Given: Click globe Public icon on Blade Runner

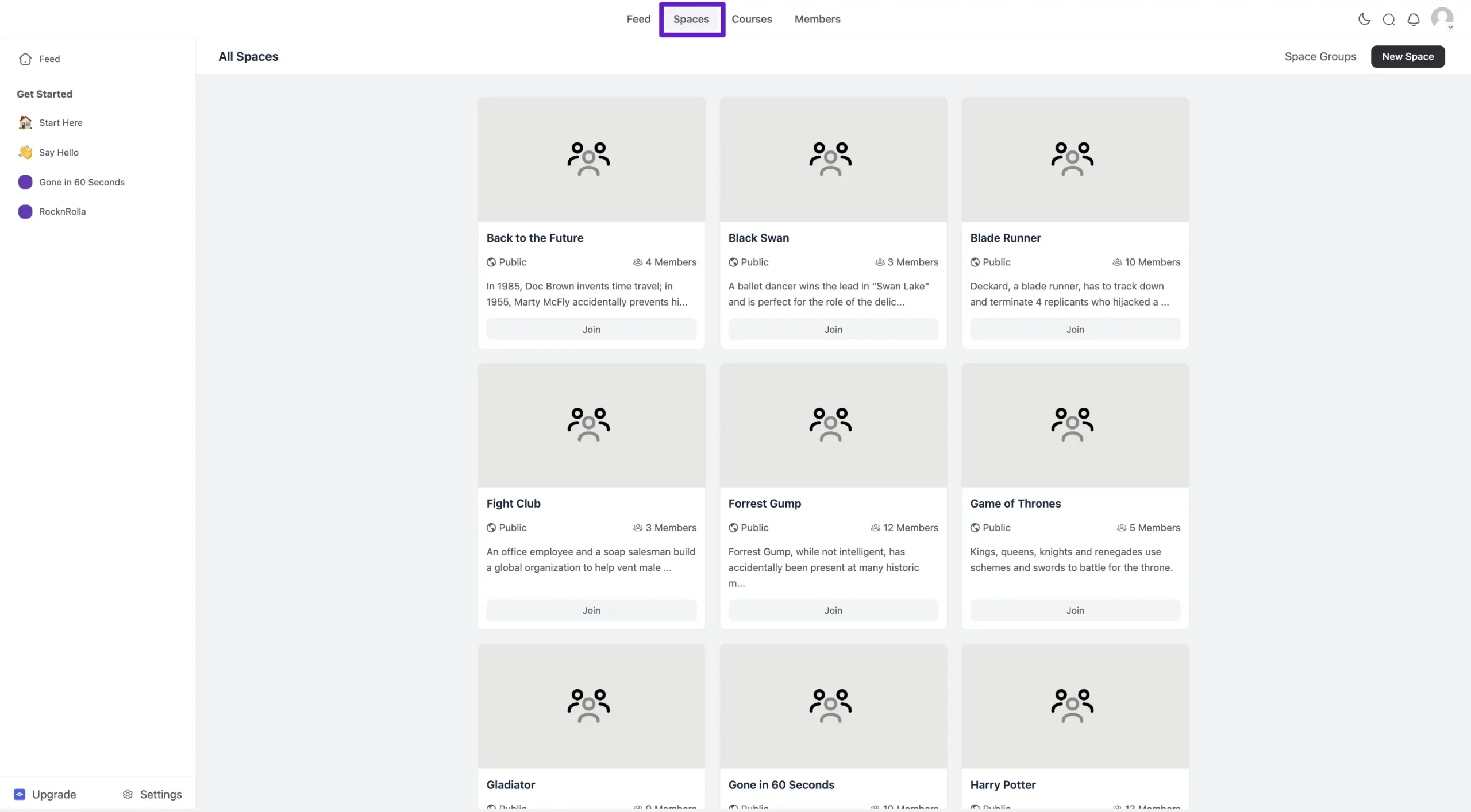Looking at the screenshot, I should tap(975, 262).
